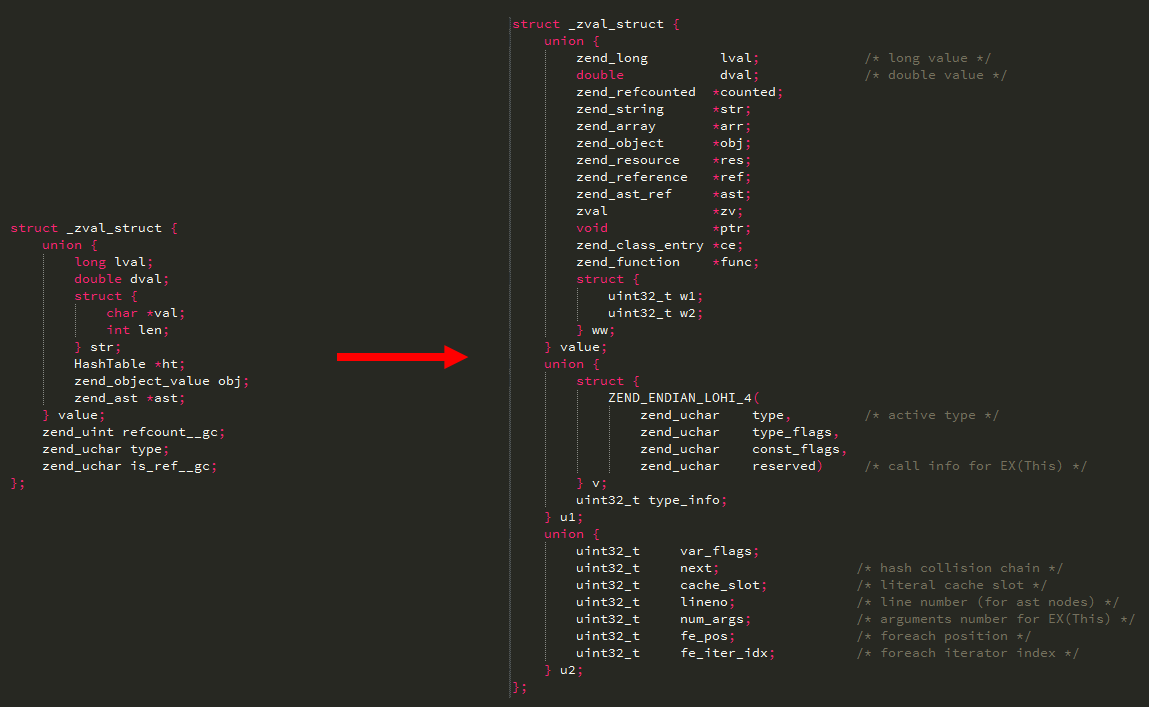Select the is_ref__gc member

pos(172,466)
